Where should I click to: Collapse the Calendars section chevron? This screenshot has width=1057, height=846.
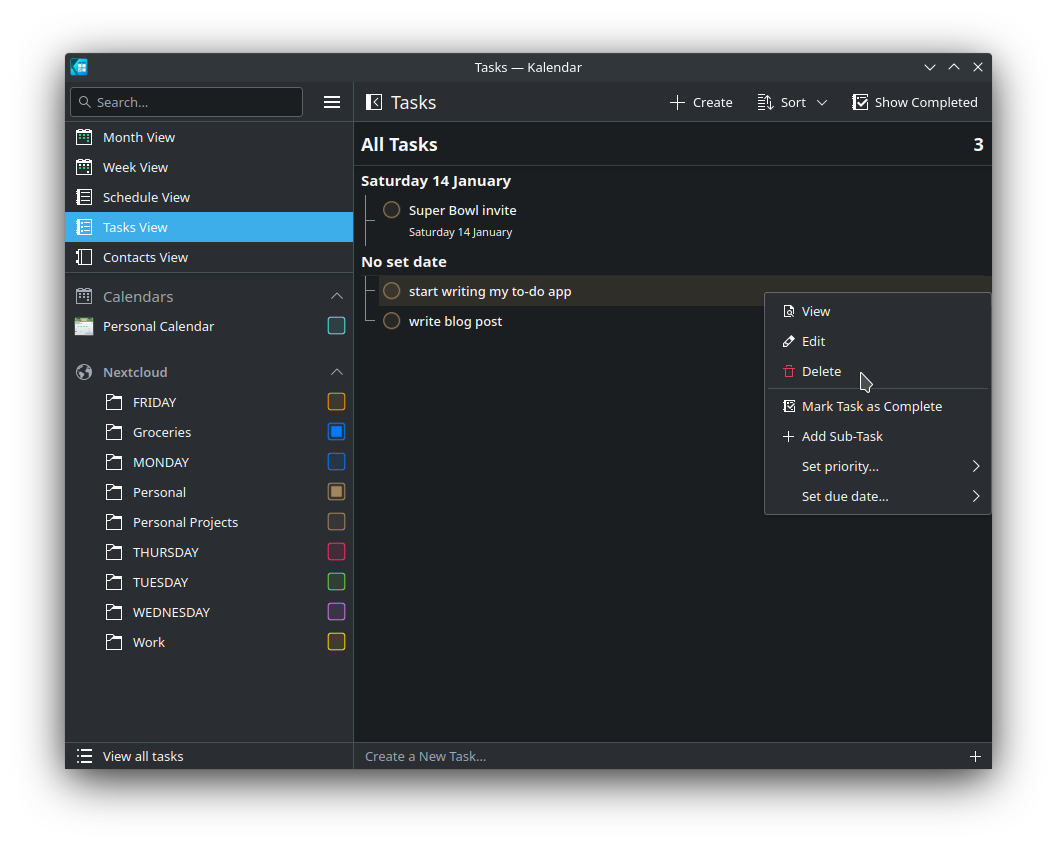pos(336,296)
